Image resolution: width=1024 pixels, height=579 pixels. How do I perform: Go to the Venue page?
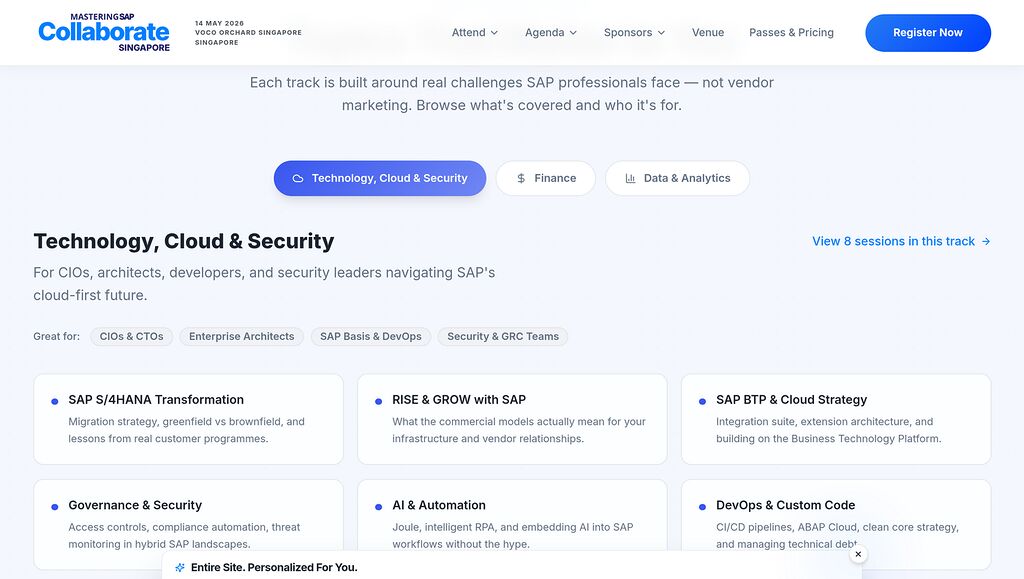click(708, 33)
